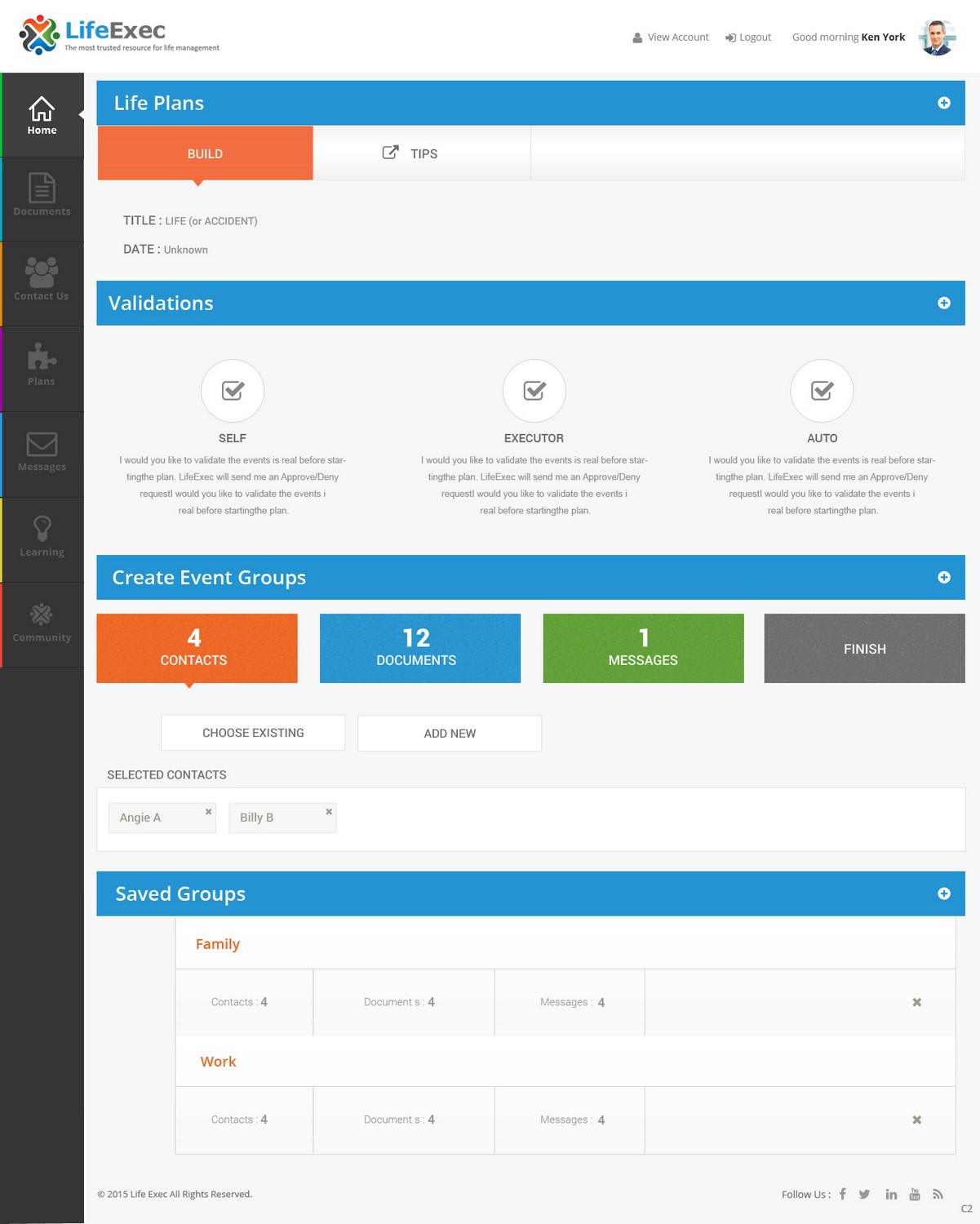980x1224 pixels.
Task: Click the SELECTED CONTACTS label
Action: click(166, 774)
